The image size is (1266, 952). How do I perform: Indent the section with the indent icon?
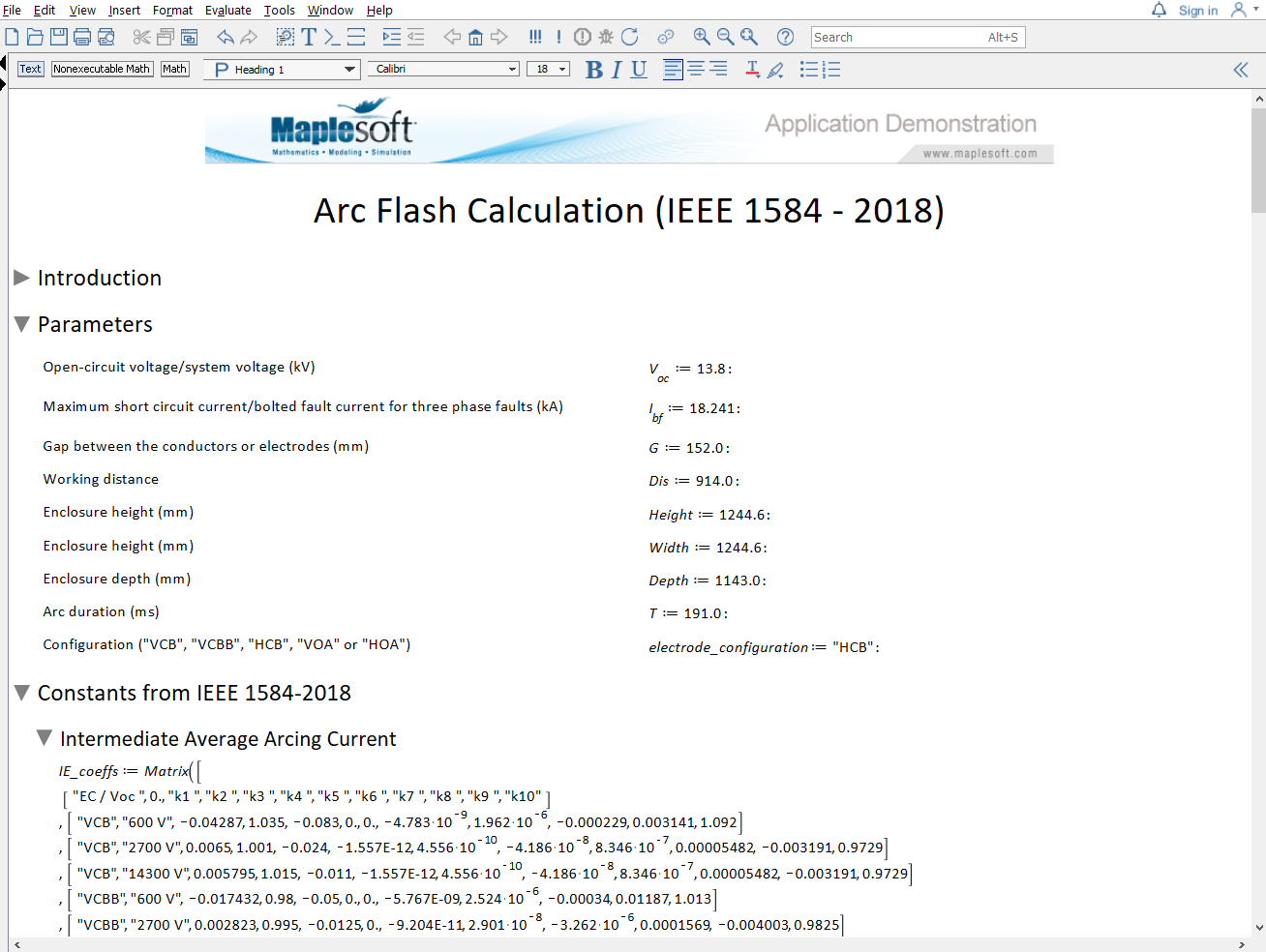pos(391,37)
